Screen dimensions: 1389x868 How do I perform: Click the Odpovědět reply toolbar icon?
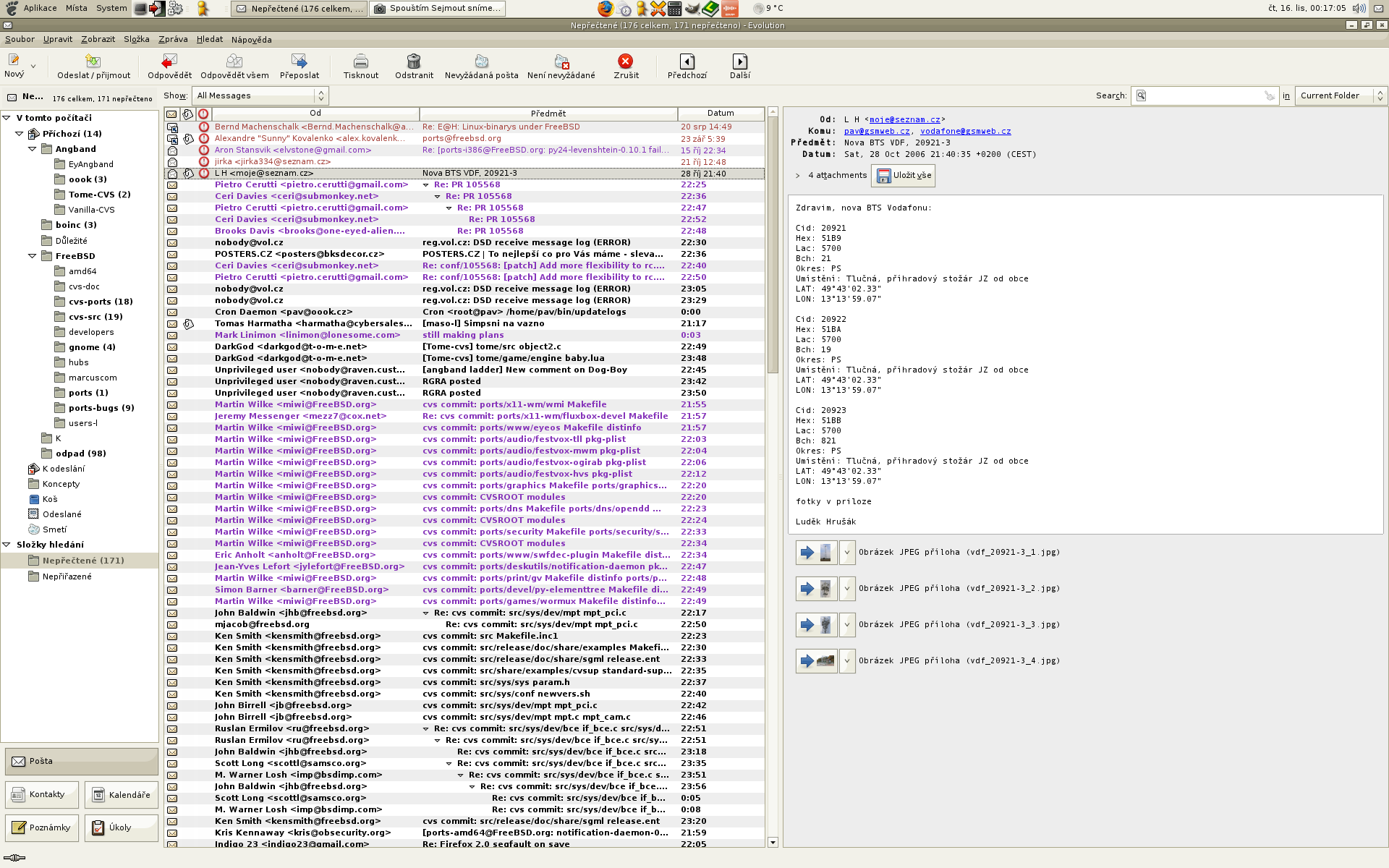[x=169, y=61]
